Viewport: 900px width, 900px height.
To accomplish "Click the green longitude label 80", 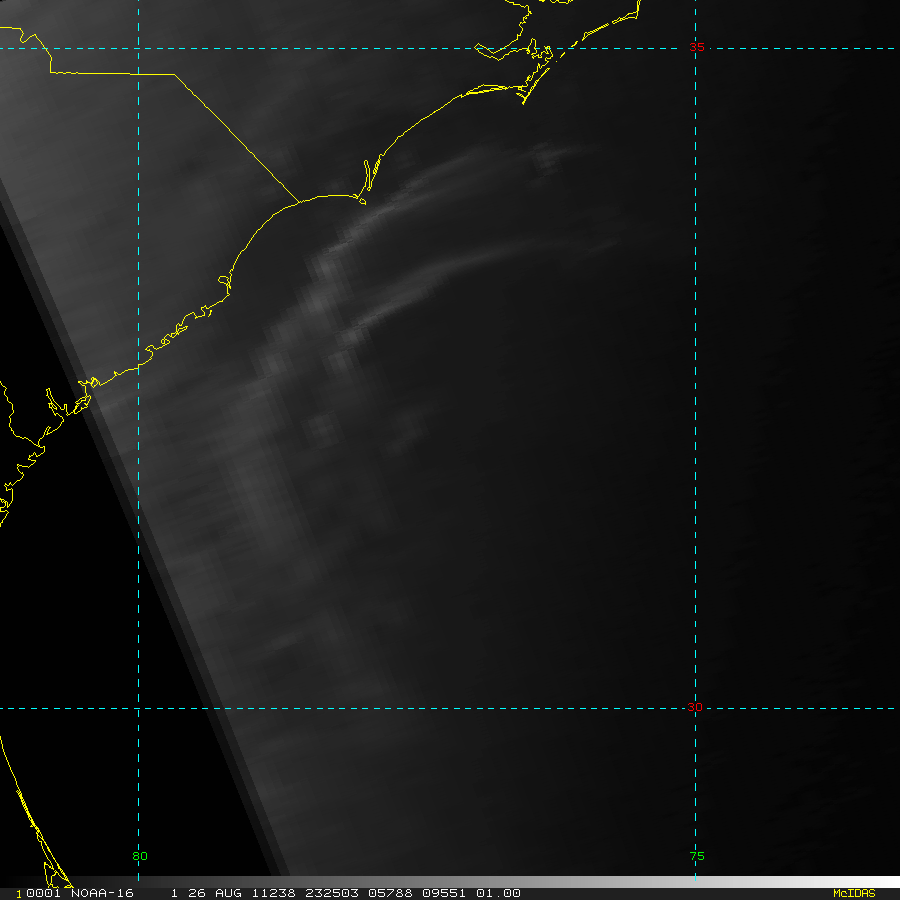I will coord(139,856).
